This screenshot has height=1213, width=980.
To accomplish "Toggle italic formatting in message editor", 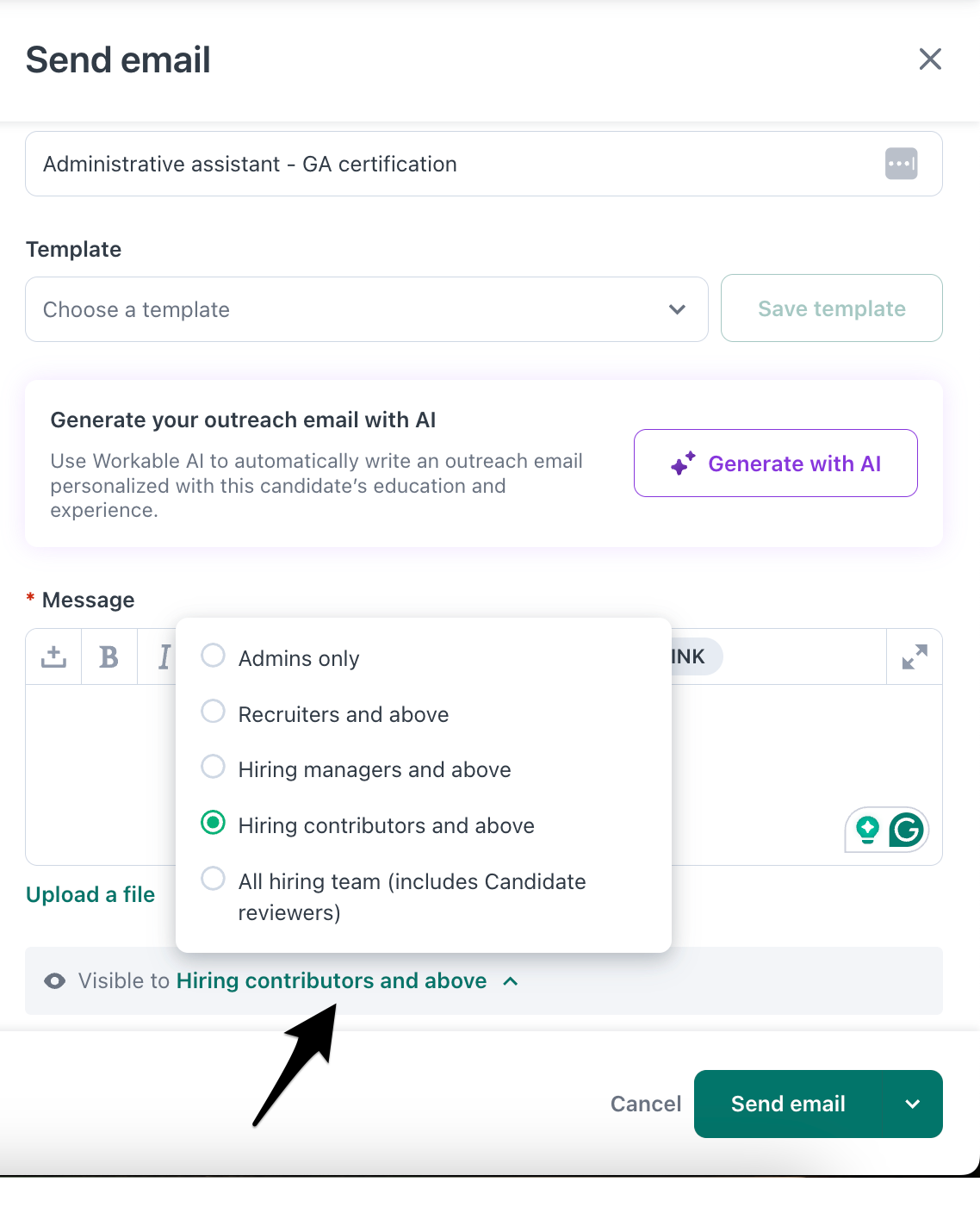I will point(163,656).
